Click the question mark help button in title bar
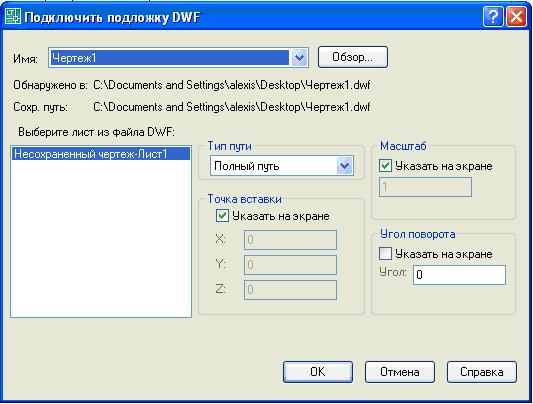The width and height of the screenshot is (533, 404). 493,17
